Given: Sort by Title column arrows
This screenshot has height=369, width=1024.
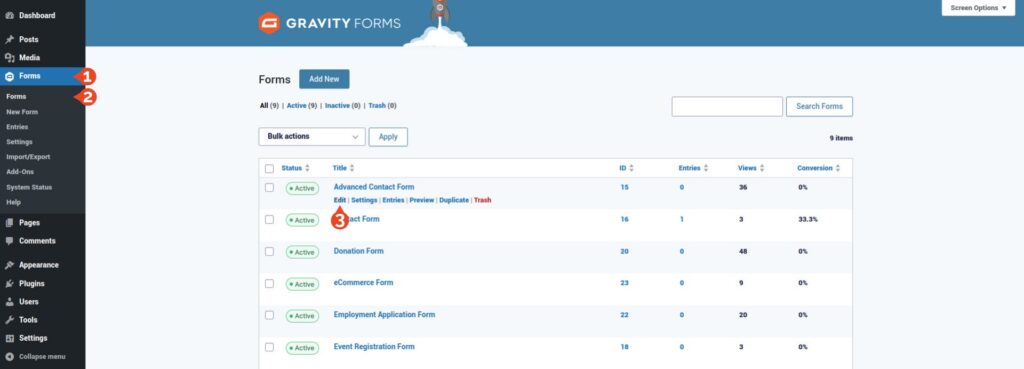Looking at the screenshot, I should [x=352, y=168].
